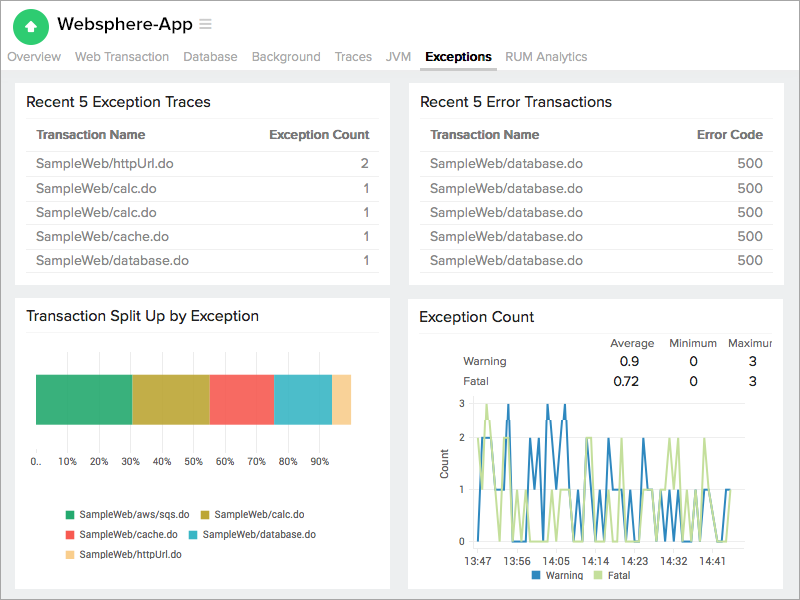Open SampleWeb/httpUrl.do exception trace
The image size is (800, 600).
click(x=104, y=163)
